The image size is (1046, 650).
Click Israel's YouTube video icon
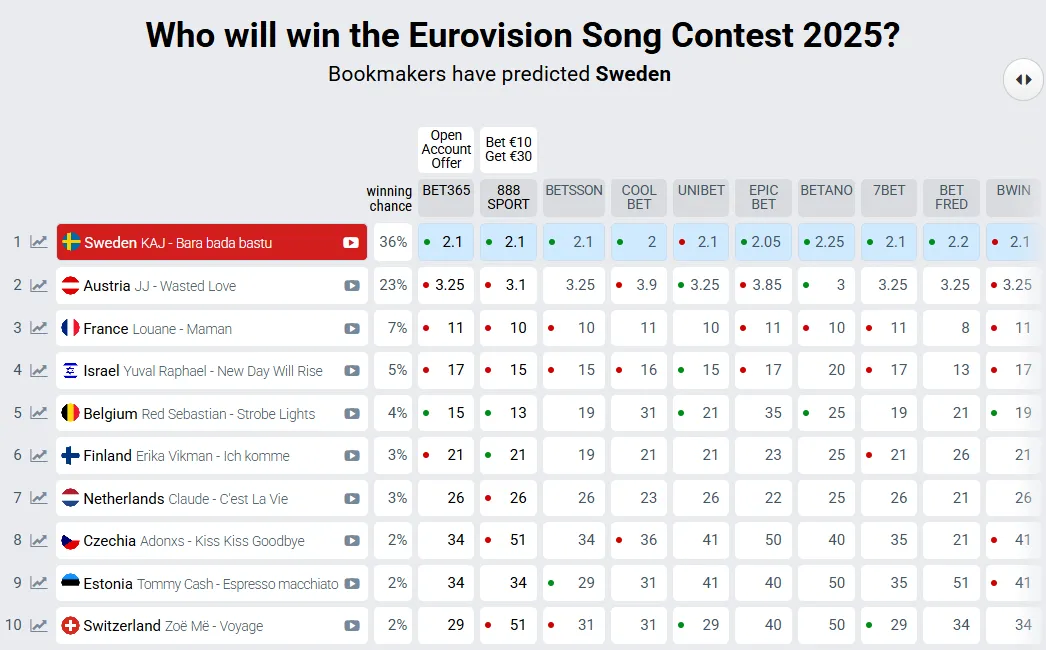coord(351,370)
